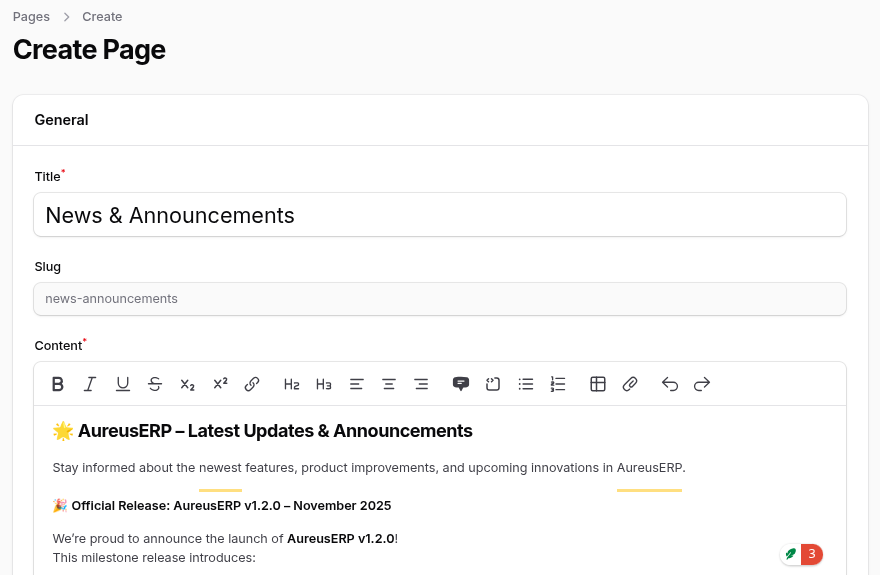880x575 pixels.
Task: Insert a blockquote
Action: (x=461, y=384)
